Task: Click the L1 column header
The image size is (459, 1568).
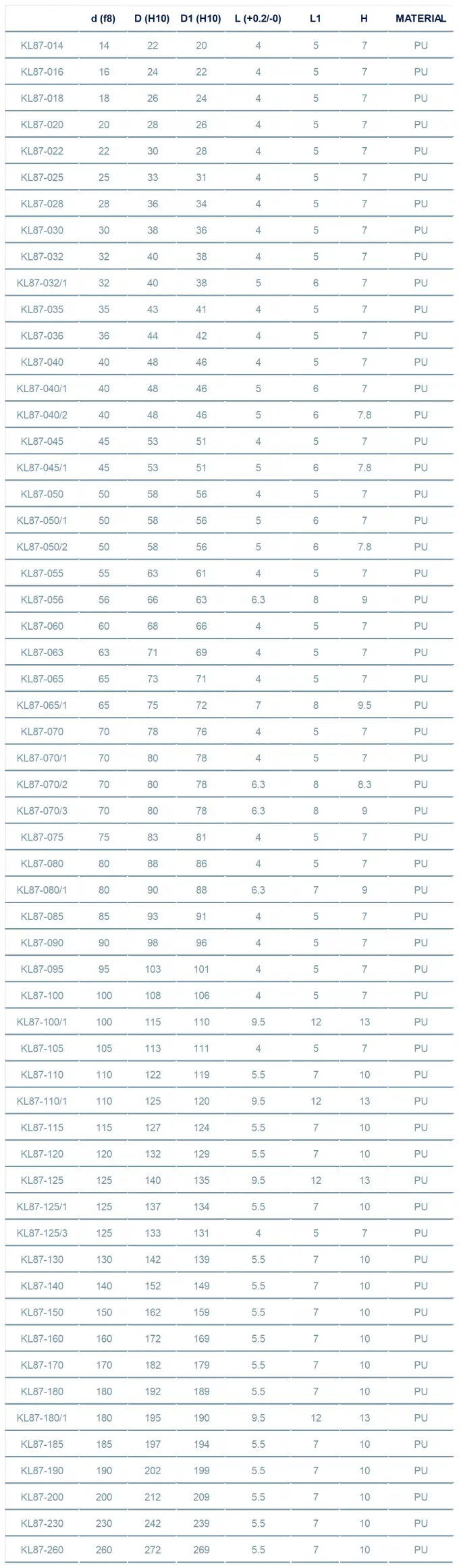Action: (x=315, y=19)
